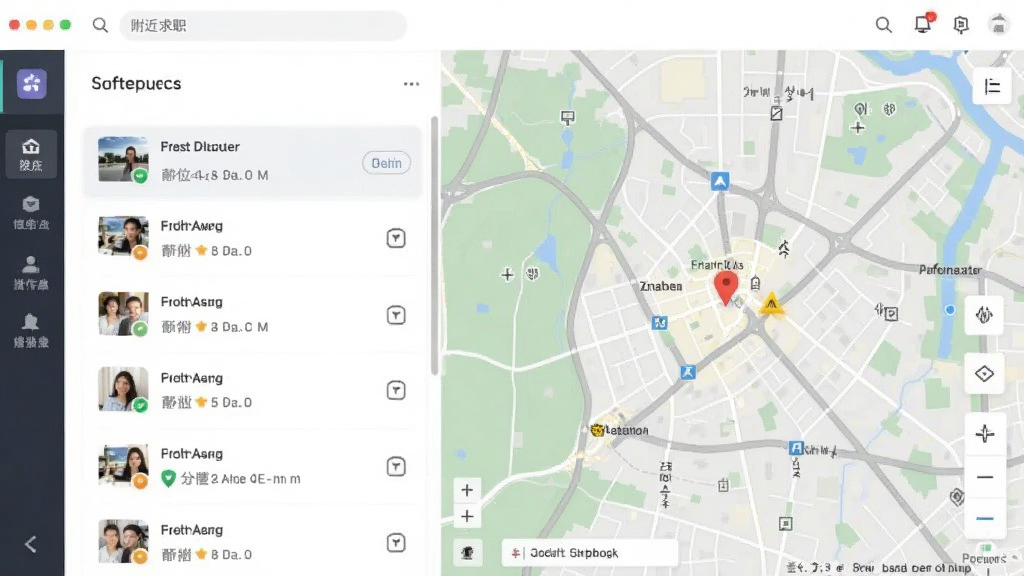
Task: Click the search magnifier beside the search field
Action: (x=100, y=25)
